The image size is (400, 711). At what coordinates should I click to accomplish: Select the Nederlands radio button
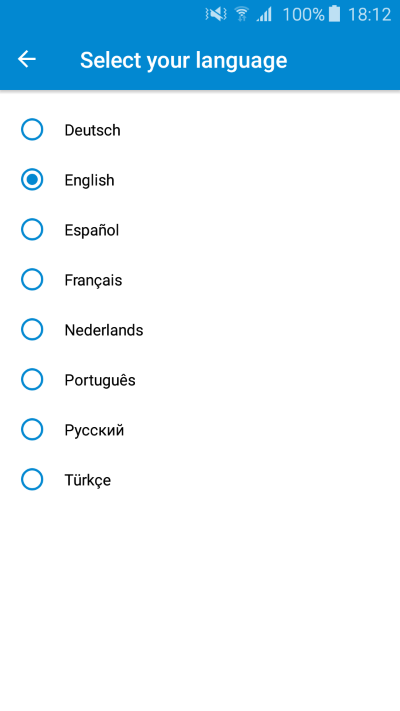point(32,330)
